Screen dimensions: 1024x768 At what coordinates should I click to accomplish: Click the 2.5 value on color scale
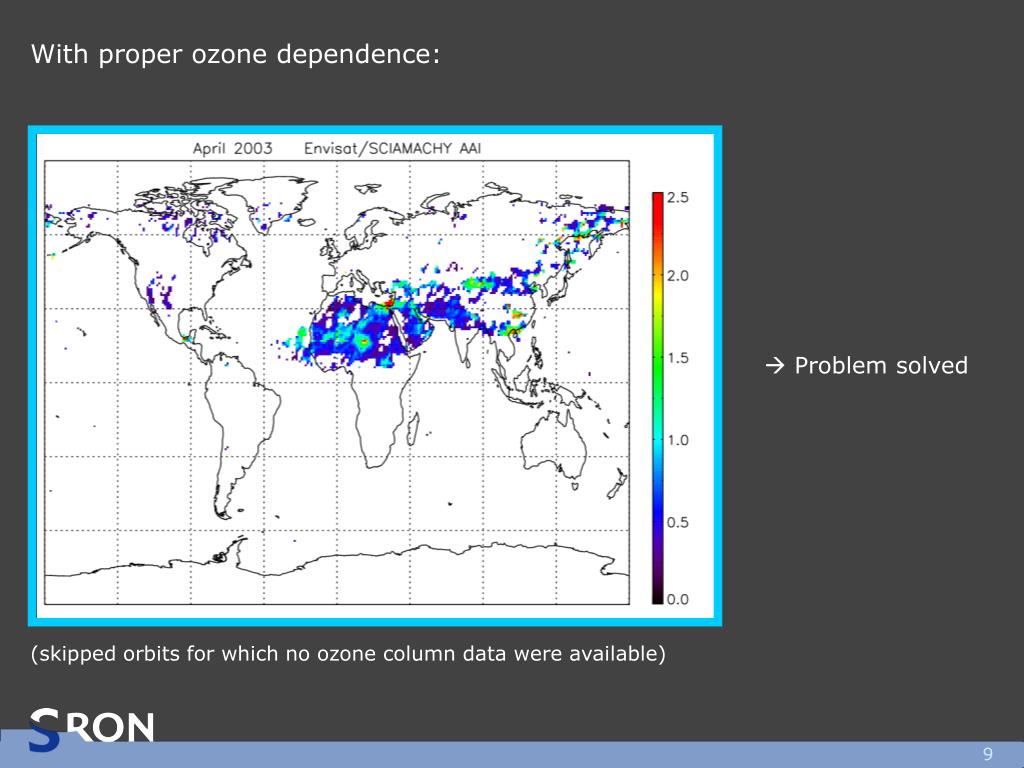point(678,198)
